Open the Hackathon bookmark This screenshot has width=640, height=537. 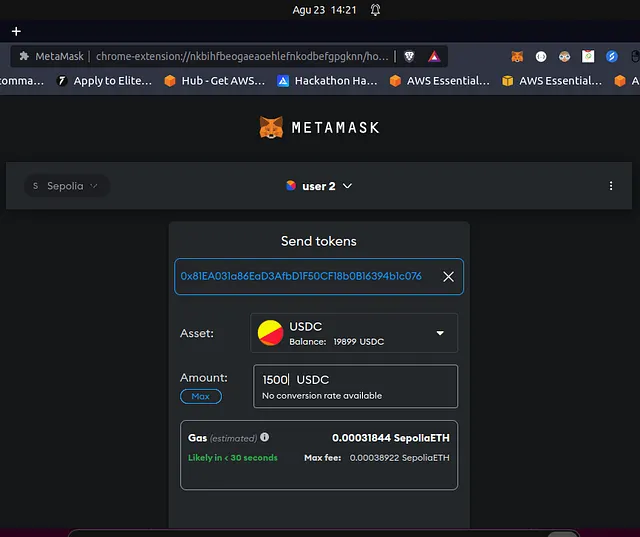pyautogui.click(x=327, y=81)
